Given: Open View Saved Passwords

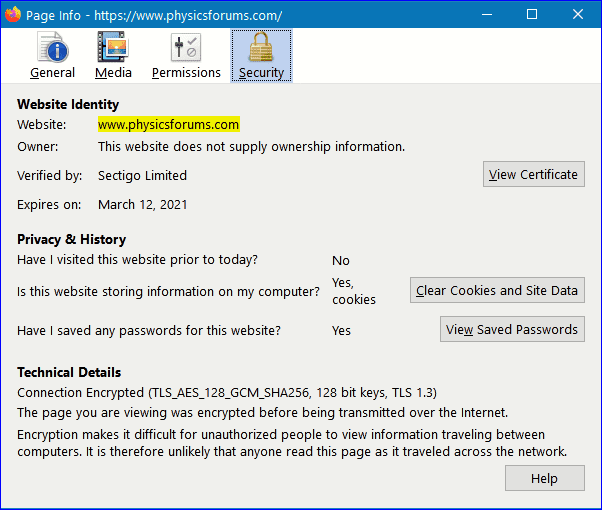Looking at the screenshot, I should tap(512, 329).
